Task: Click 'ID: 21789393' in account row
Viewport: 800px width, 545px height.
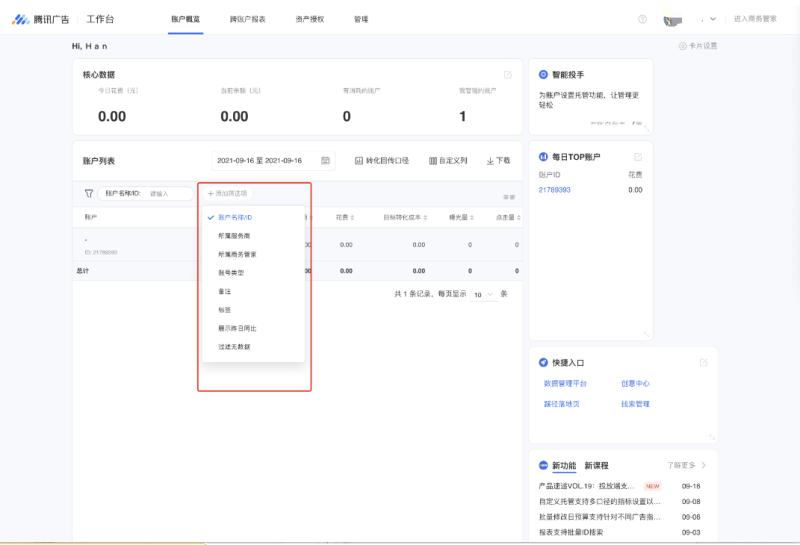Action: (101, 252)
